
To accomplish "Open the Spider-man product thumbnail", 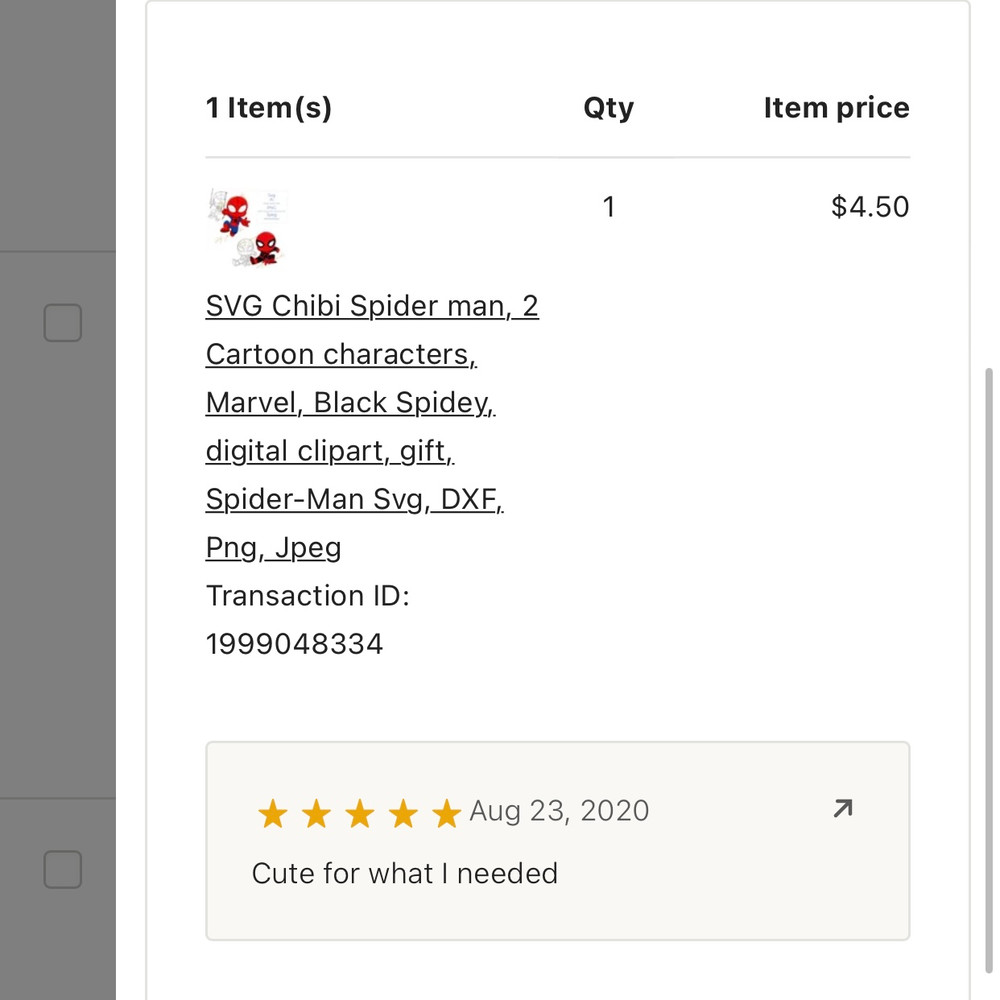I will (x=246, y=229).
